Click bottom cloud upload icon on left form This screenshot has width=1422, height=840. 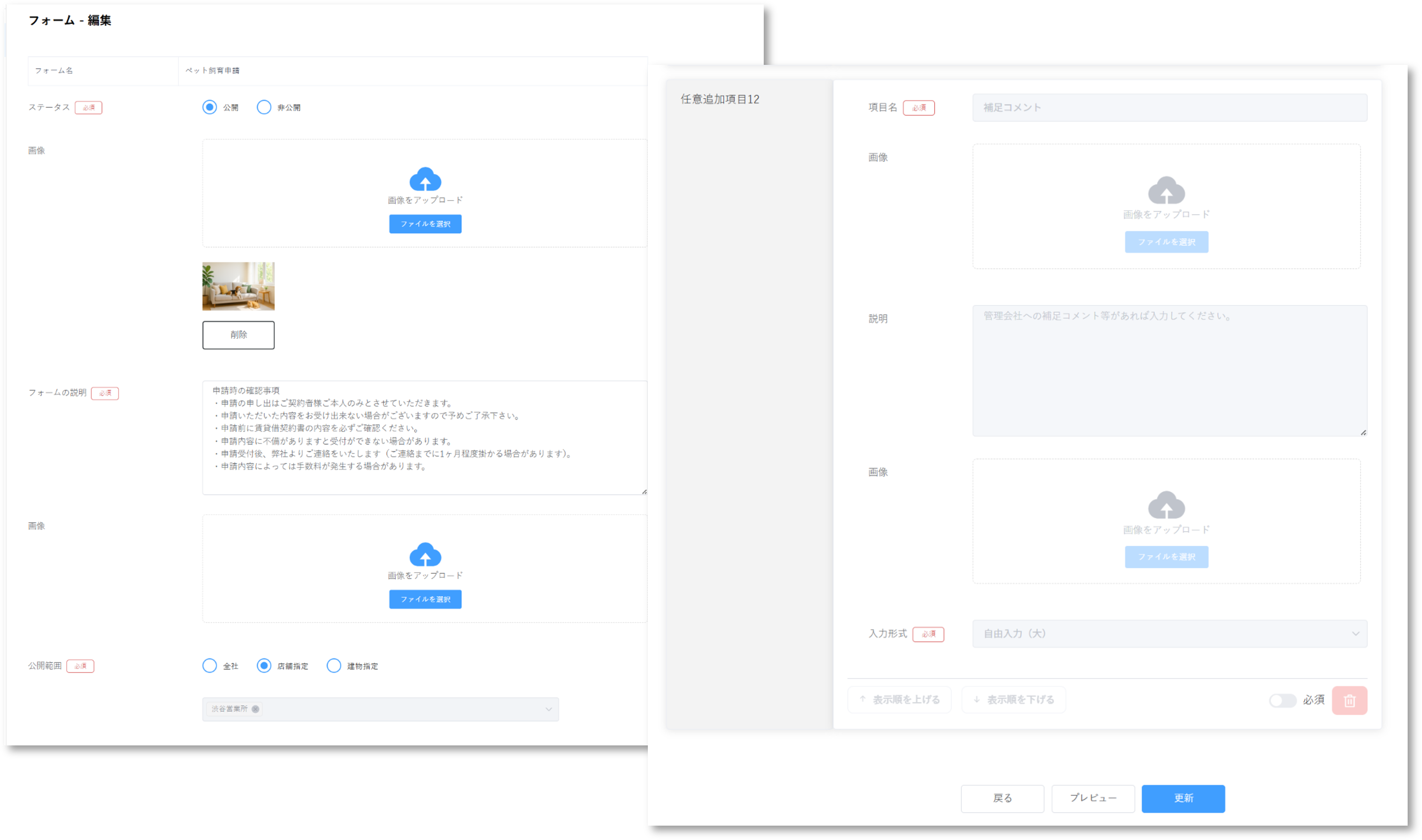click(x=425, y=555)
